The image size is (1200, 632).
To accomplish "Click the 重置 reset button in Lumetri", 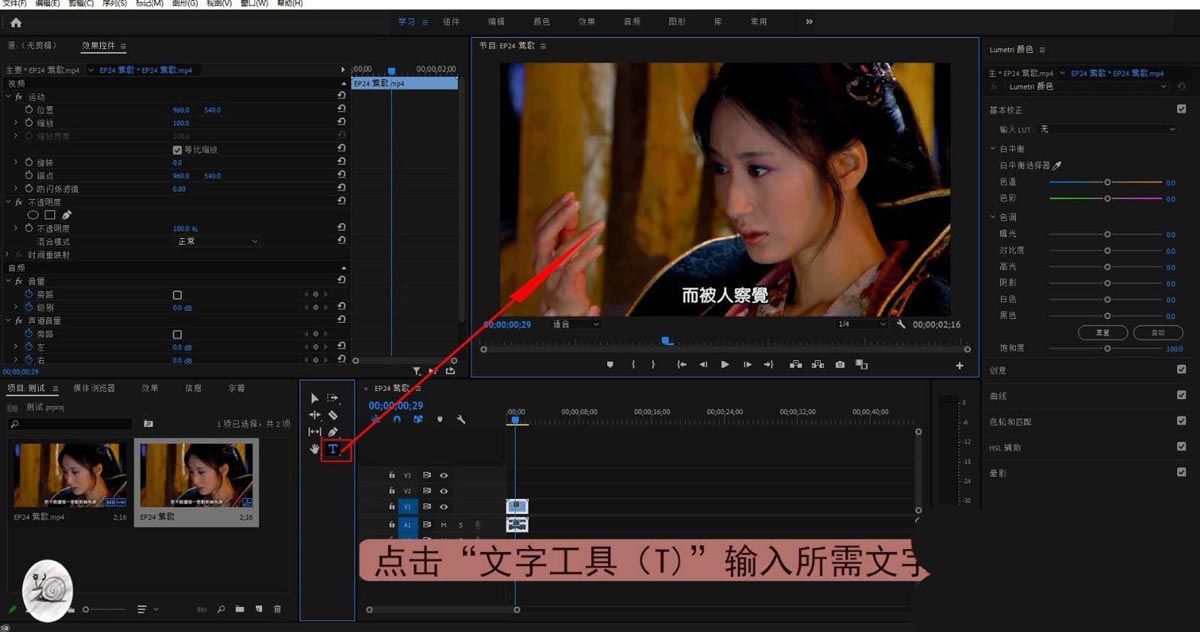I will click(x=1103, y=332).
